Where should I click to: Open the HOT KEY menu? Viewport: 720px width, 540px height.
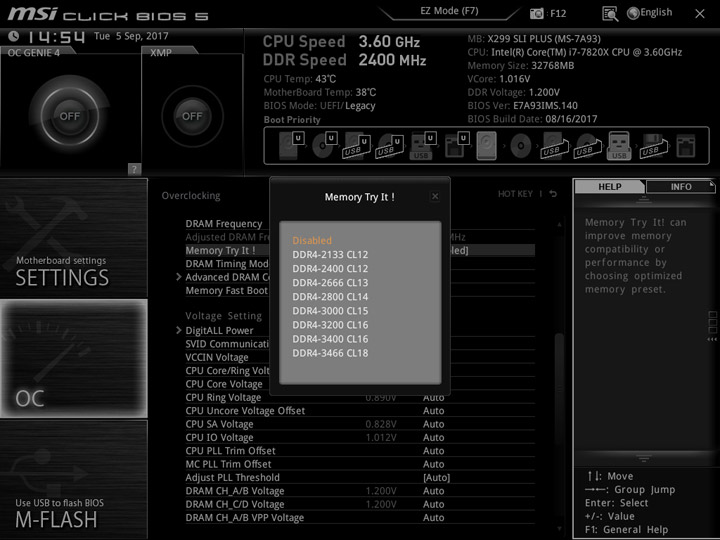(515, 194)
